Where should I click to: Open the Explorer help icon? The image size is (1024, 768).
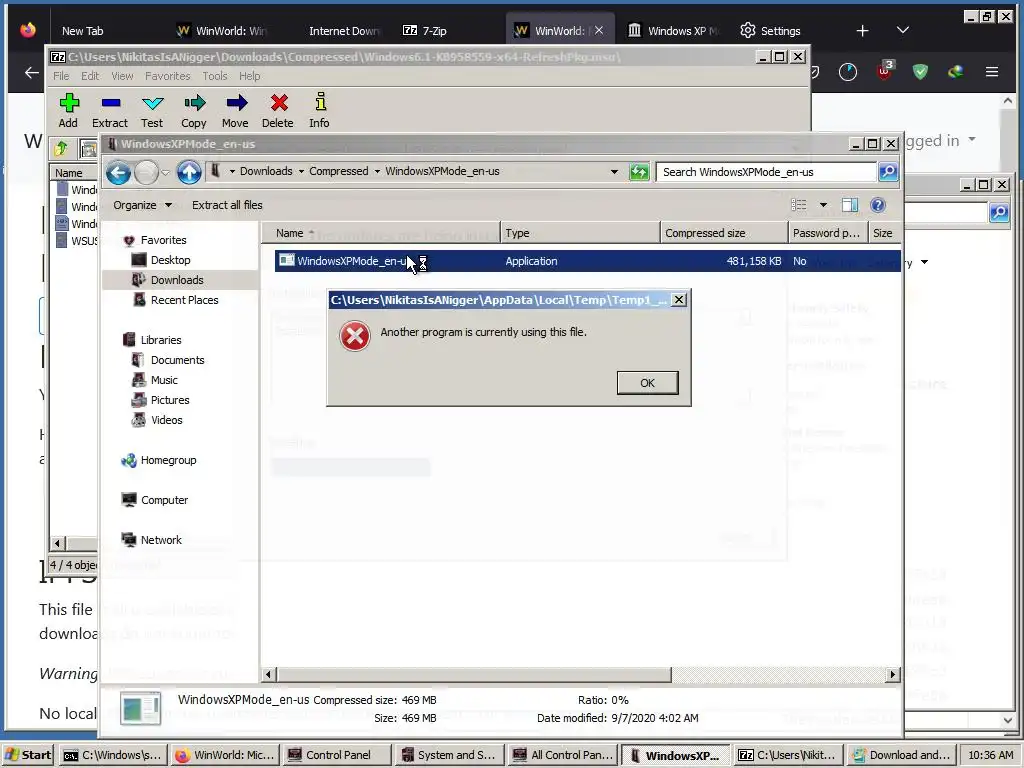[878, 205]
